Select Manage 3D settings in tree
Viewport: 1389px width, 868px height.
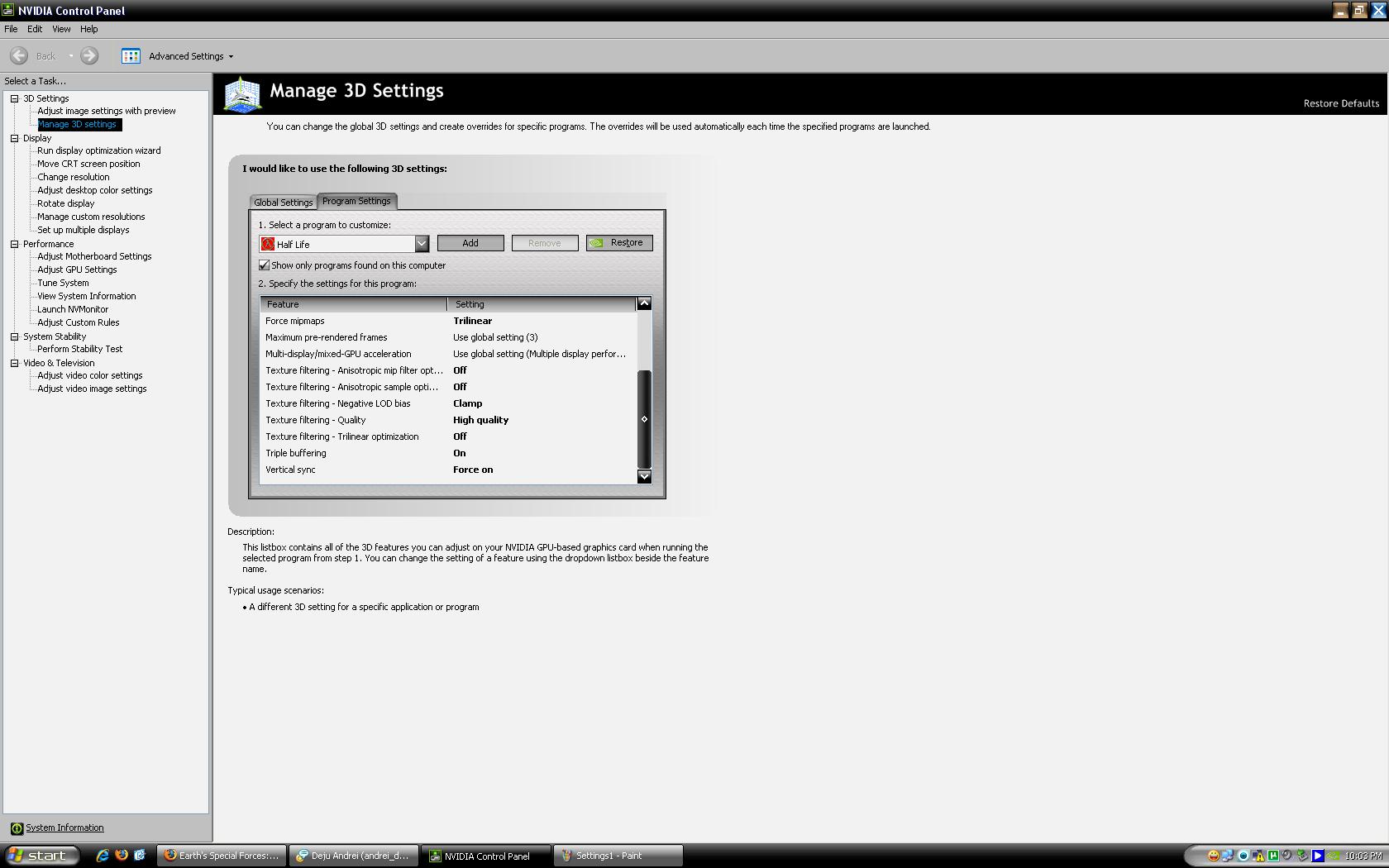click(x=78, y=124)
